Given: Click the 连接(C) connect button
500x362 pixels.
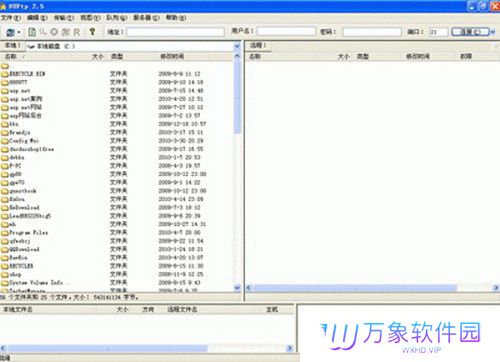Looking at the screenshot, I should 470,32.
